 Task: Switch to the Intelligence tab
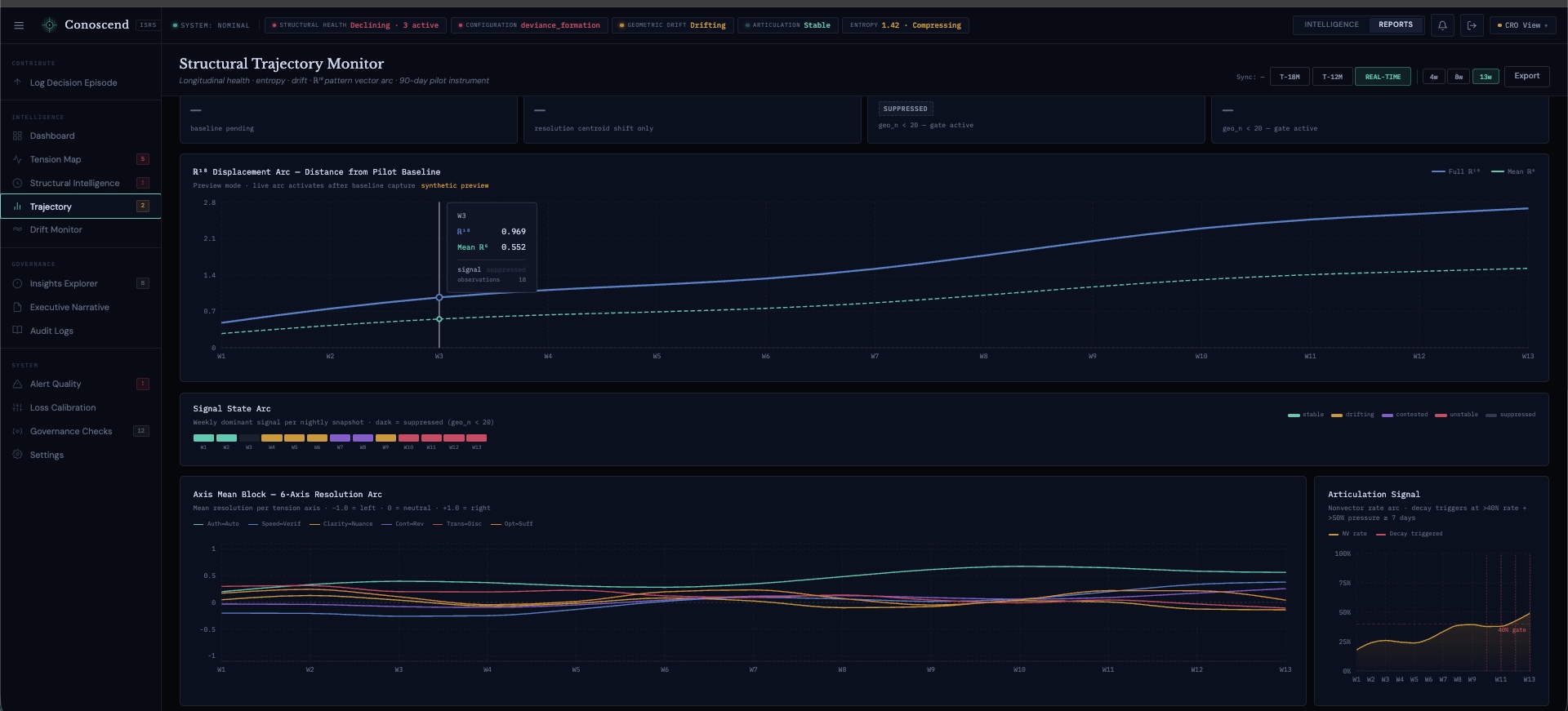pos(1331,24)
